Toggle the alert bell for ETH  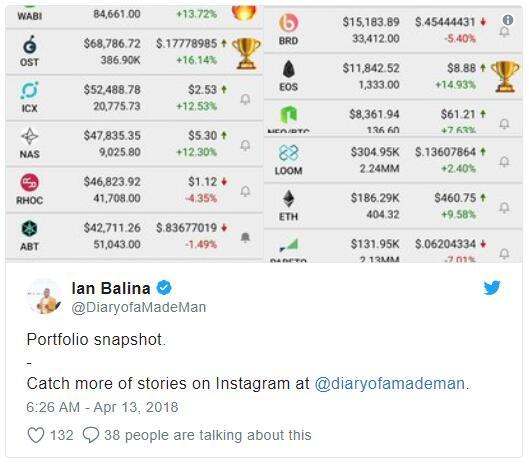(x=504, y=208)
